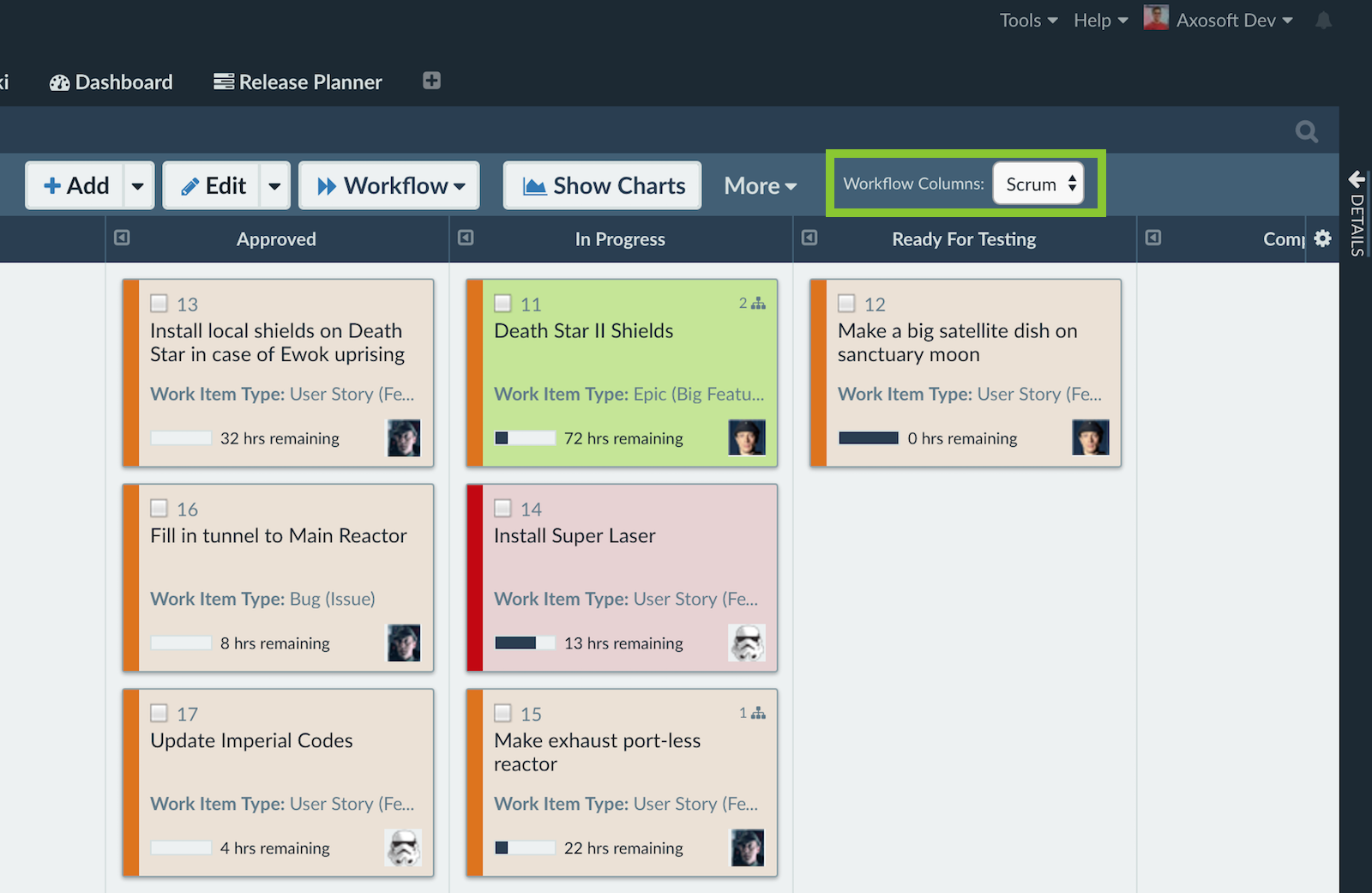Check the checkbox on Install Super Laser
The height and width of the screenshot is (893, 1372).
[x=503, y=508]
